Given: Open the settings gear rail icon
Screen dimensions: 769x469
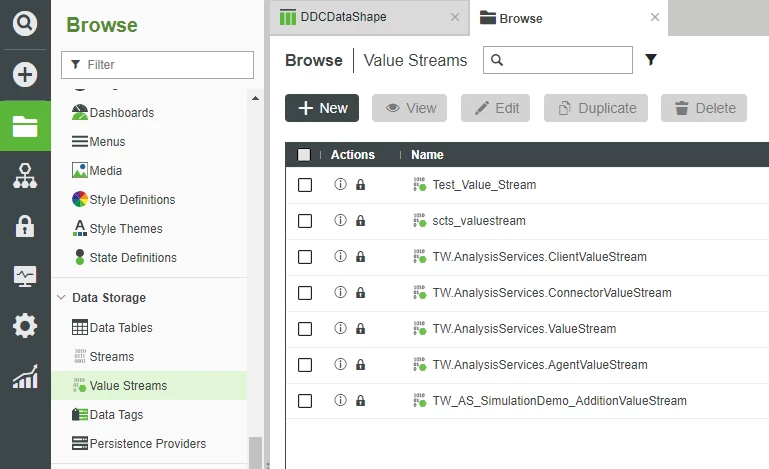Looking at the screenshot, I should [x=25, y=326].
